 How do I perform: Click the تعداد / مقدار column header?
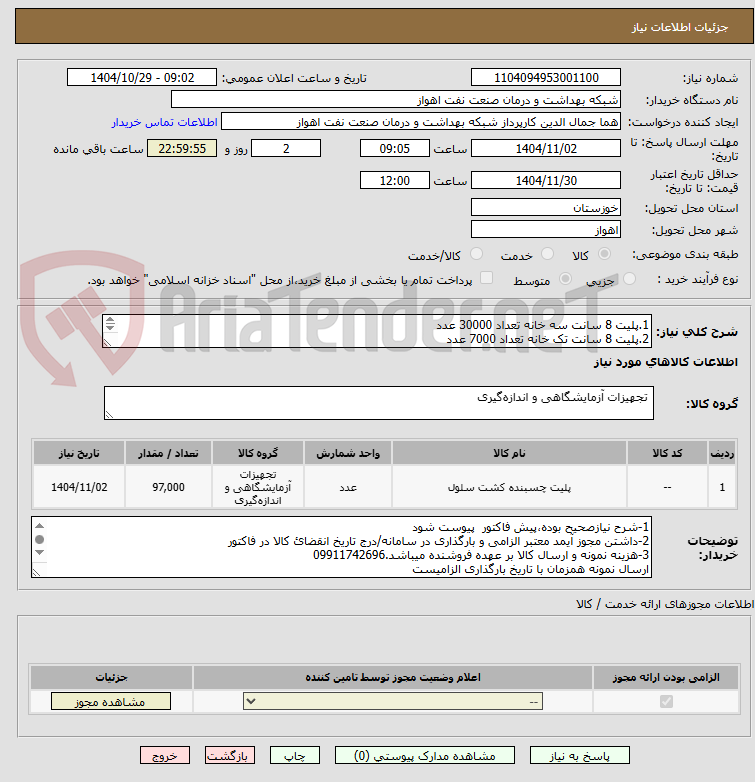point(169,453)
